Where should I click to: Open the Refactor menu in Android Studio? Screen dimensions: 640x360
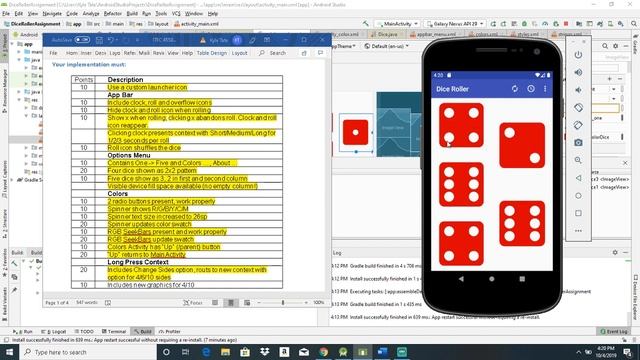113,13
